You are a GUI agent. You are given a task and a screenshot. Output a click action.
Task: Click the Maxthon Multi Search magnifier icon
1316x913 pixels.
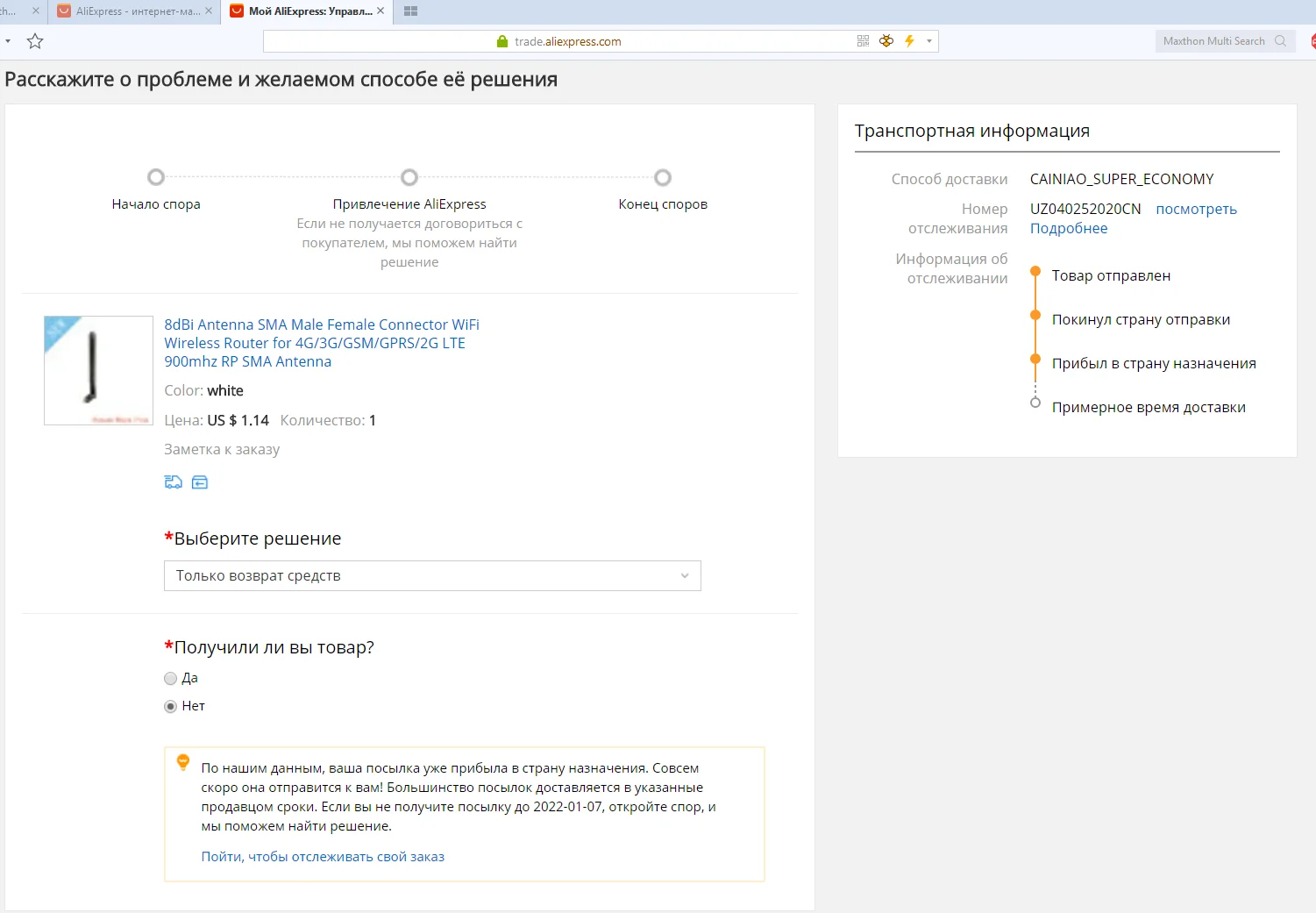1280,41
